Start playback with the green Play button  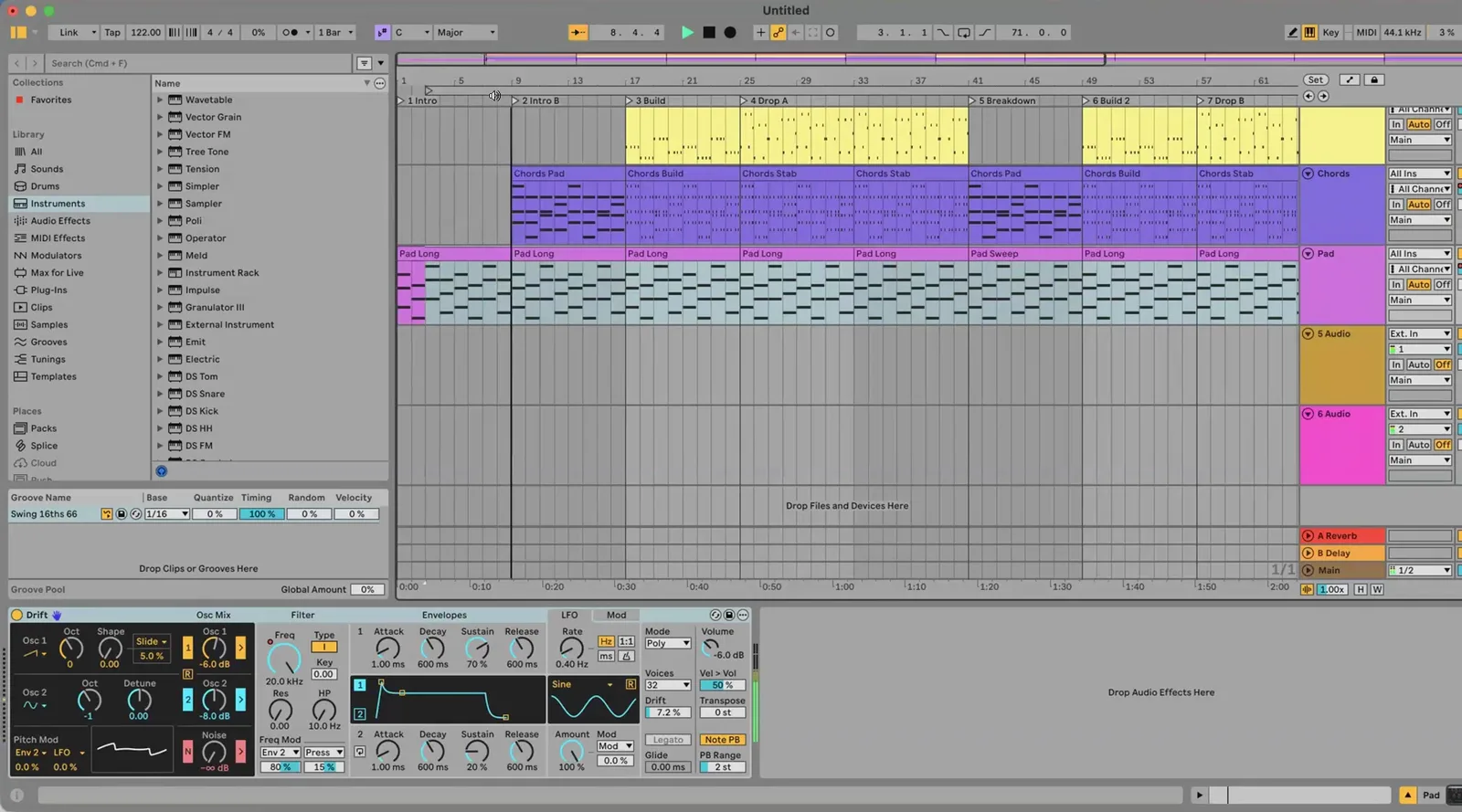pos(687,32)
